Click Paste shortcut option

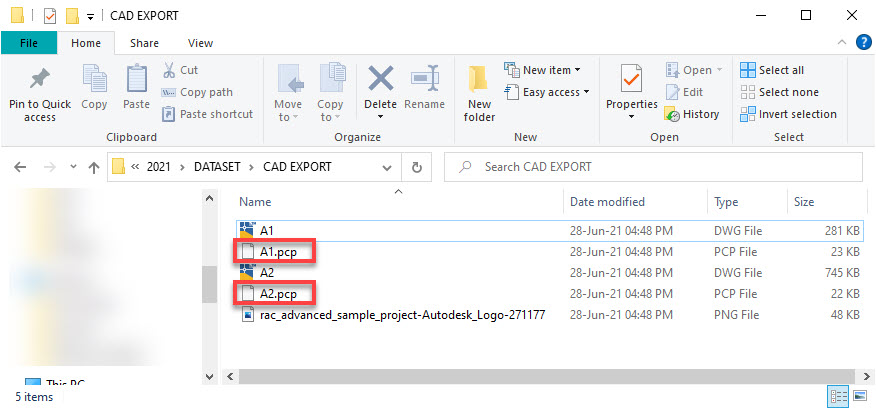pos(207,114)
